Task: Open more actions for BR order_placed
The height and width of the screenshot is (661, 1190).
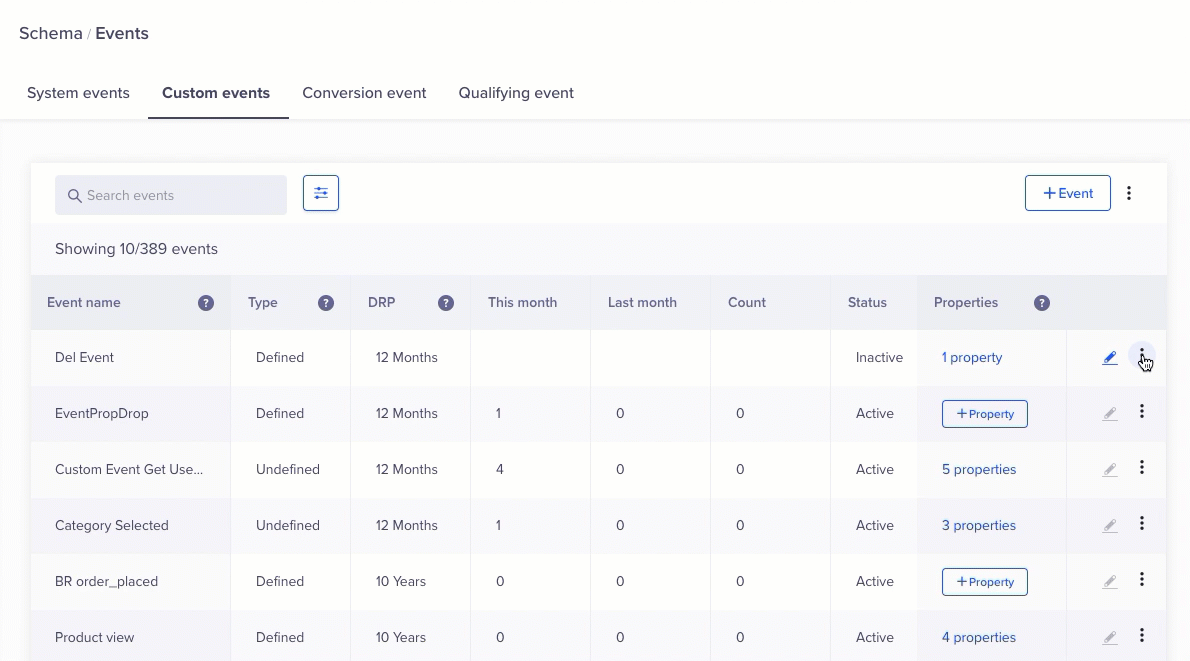Action: pos(1141,580)
